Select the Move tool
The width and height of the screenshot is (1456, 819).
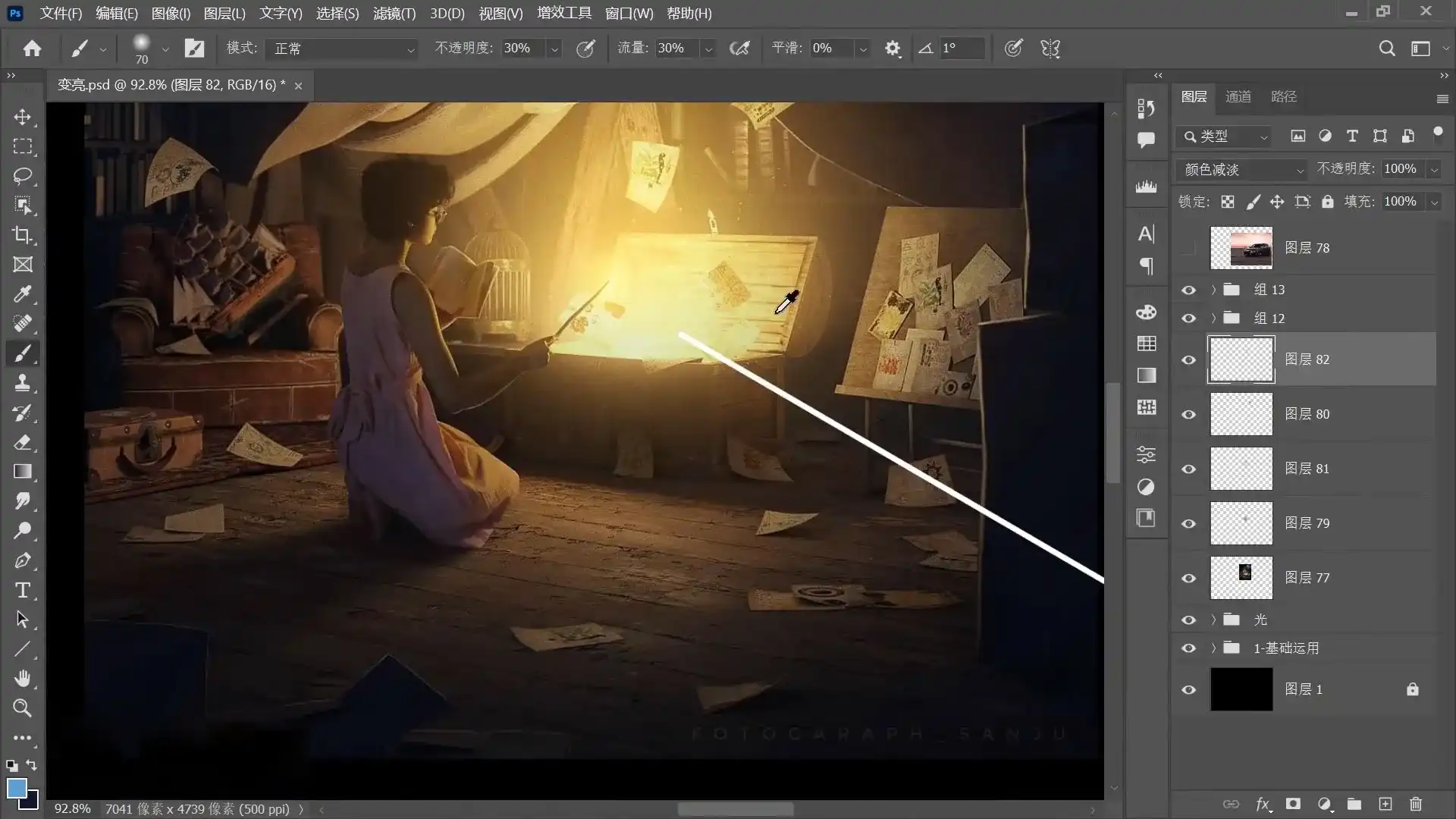click(23, 117)
